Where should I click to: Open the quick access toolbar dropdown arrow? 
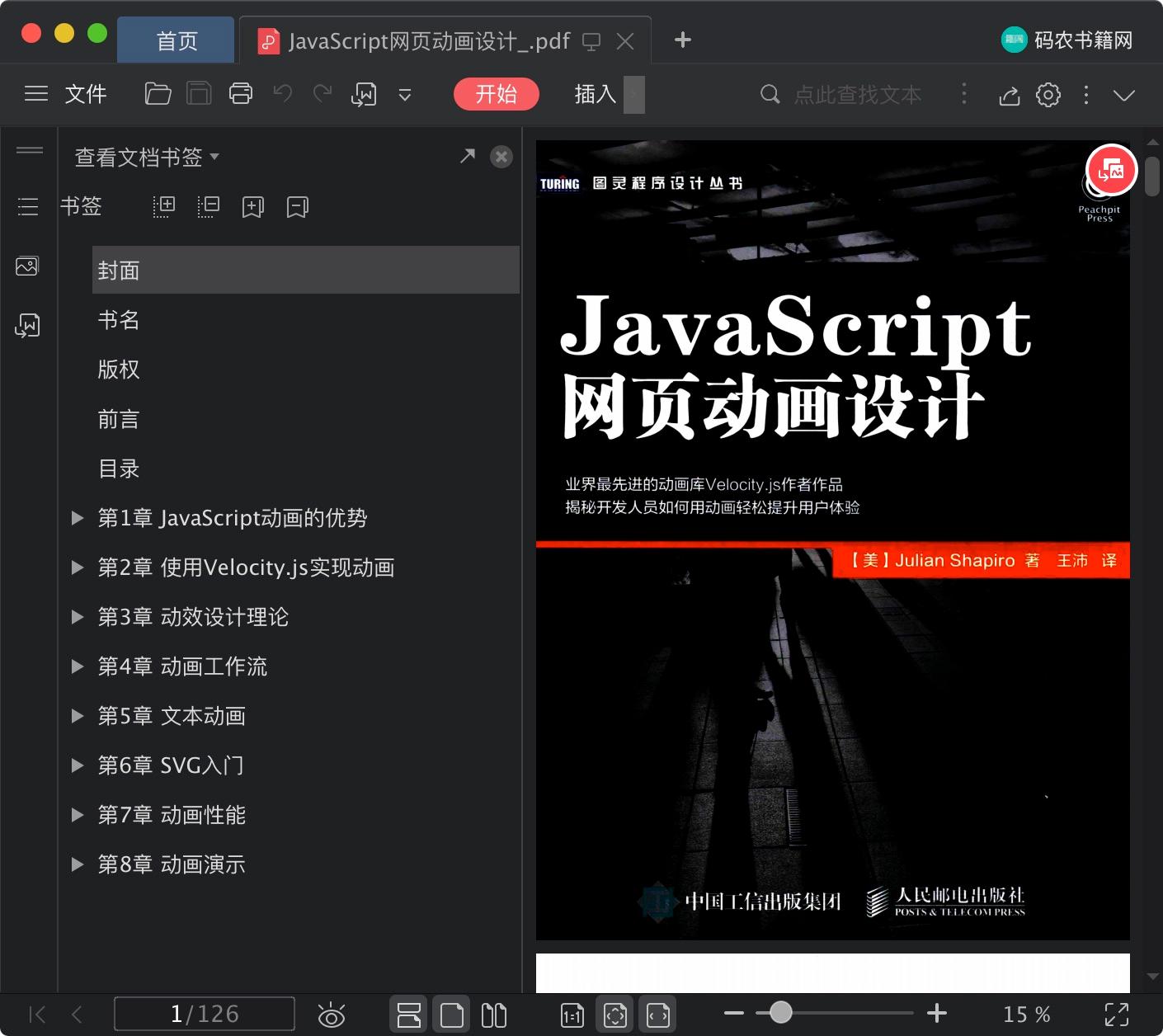tap(405, 95)
